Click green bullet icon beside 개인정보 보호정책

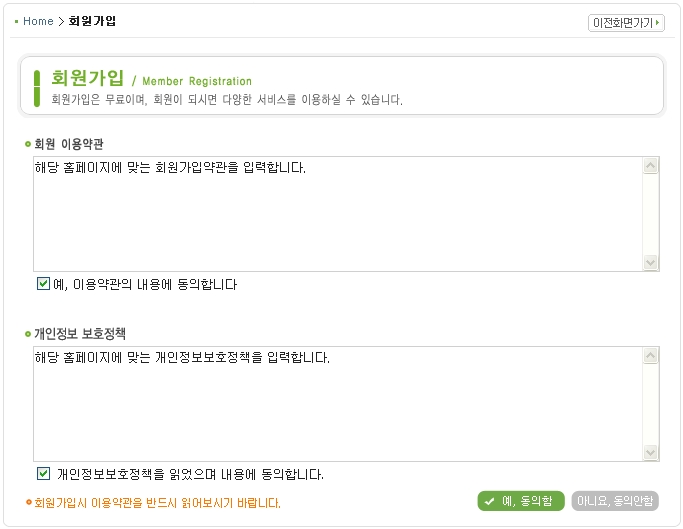coord(28,334)
